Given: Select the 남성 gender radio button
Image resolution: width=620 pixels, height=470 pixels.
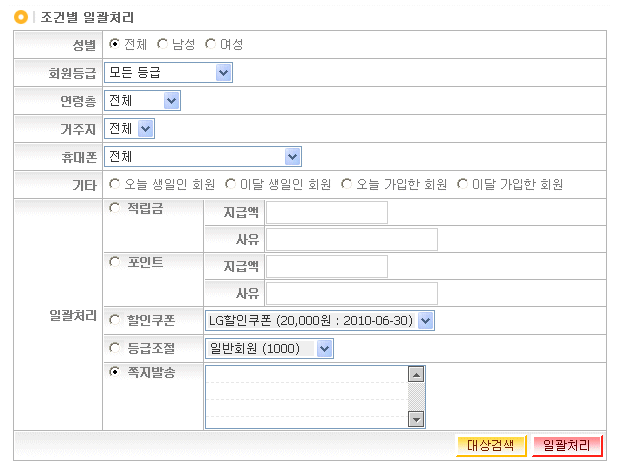Looking at the screenshot, I should [x=163, y=44].
